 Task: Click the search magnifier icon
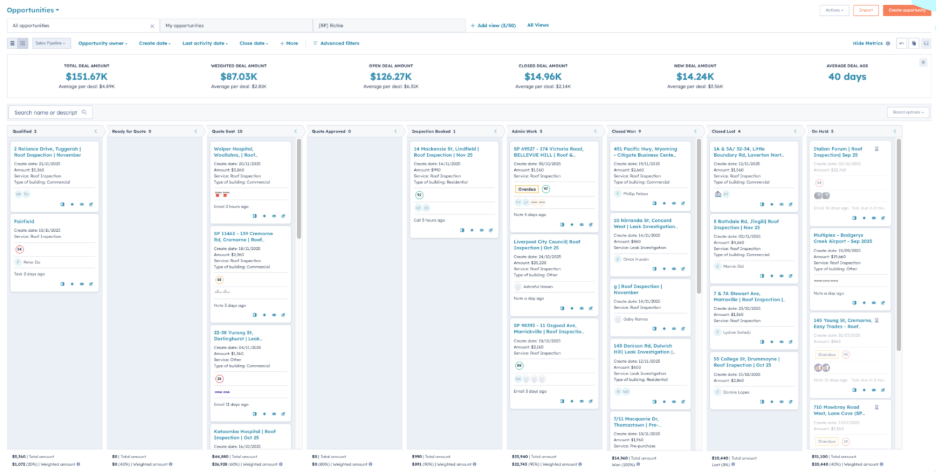pyautogui.click(x=84, y=112)
